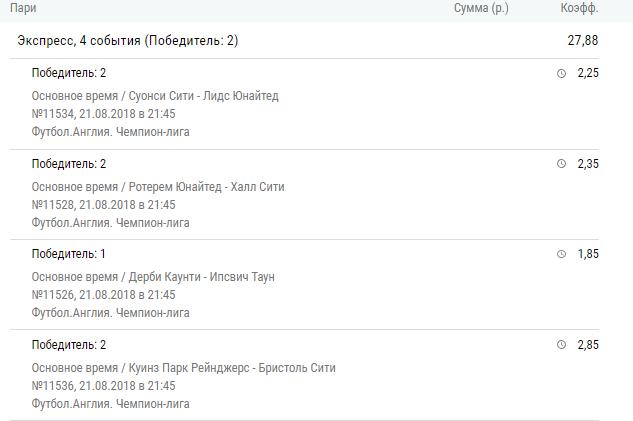Click event number №11528 line
The width and height of the screenshot is (633, 421).
click(103, 205)
